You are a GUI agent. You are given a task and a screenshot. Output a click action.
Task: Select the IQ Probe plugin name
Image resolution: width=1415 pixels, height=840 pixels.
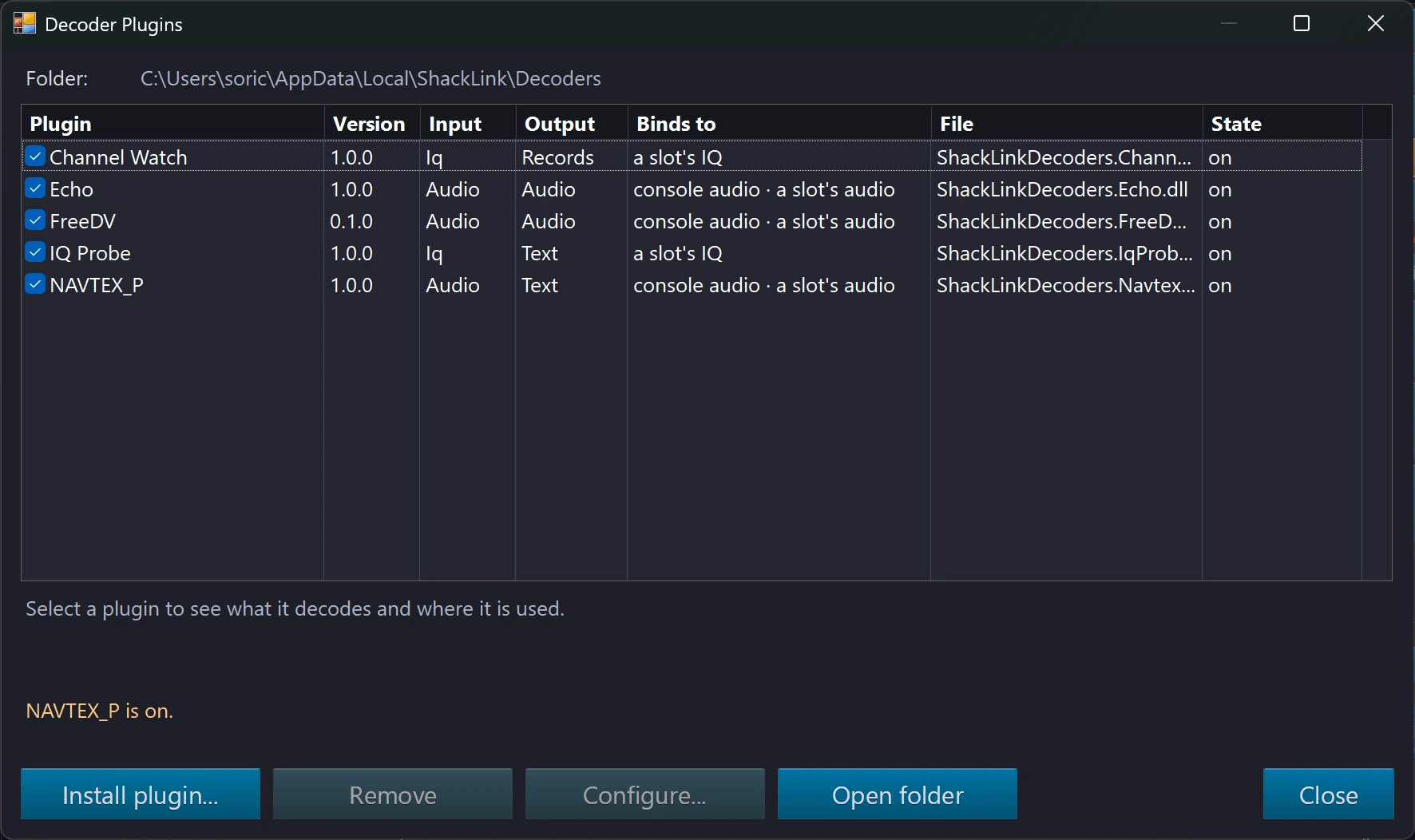[90, 253]
